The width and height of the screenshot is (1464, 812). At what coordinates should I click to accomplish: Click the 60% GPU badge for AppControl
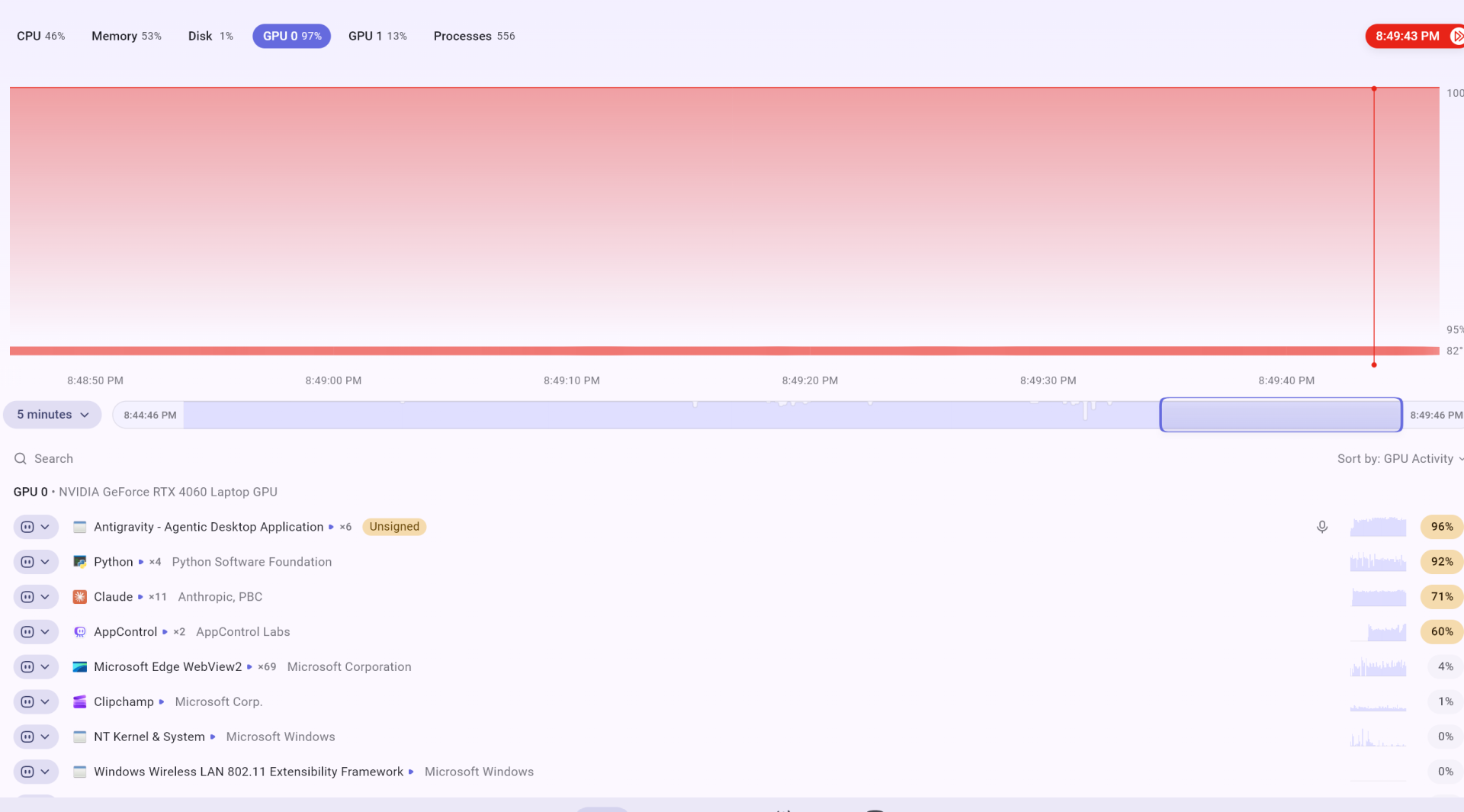pyautogui.click(x=1441, y=632)
